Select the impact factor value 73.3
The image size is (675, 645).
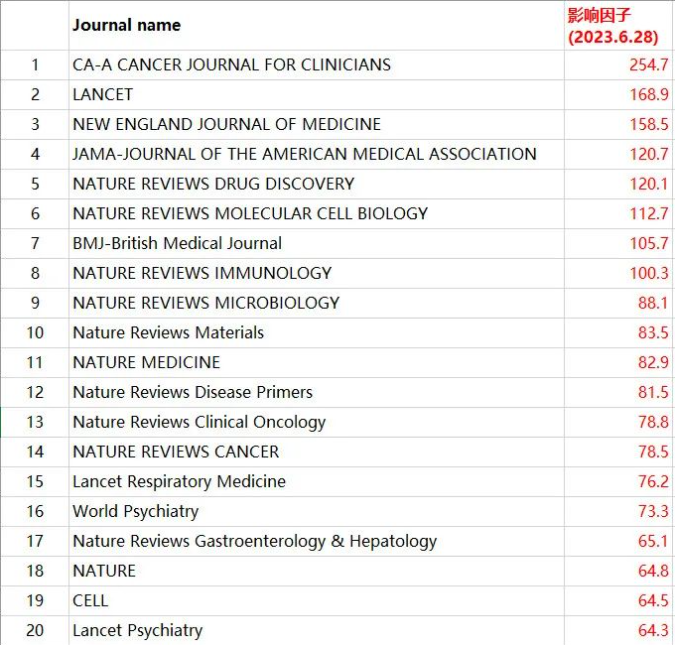653,512
